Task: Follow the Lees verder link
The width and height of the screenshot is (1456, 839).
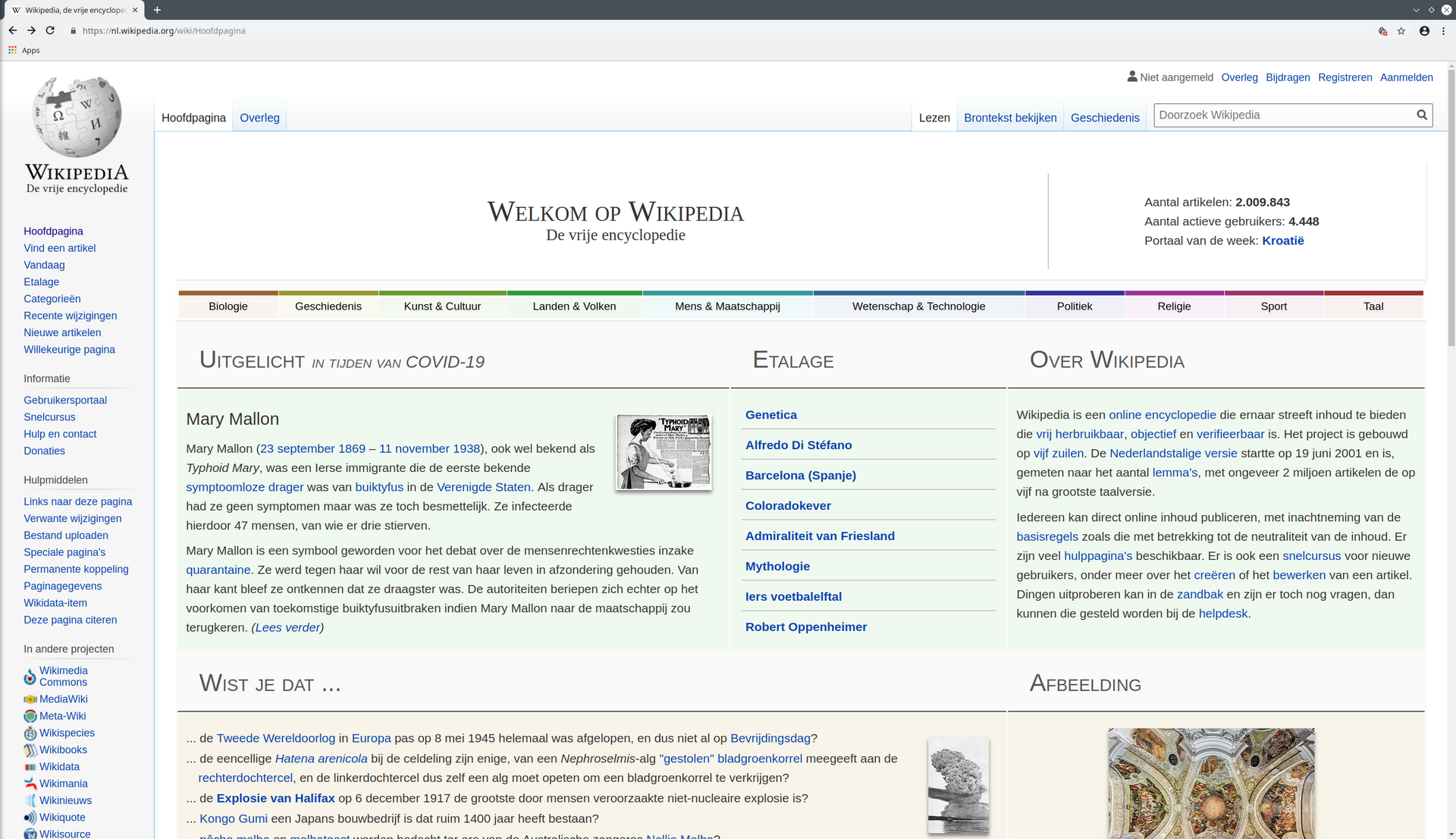Action: pyautogui.click(x=287, y=627)
